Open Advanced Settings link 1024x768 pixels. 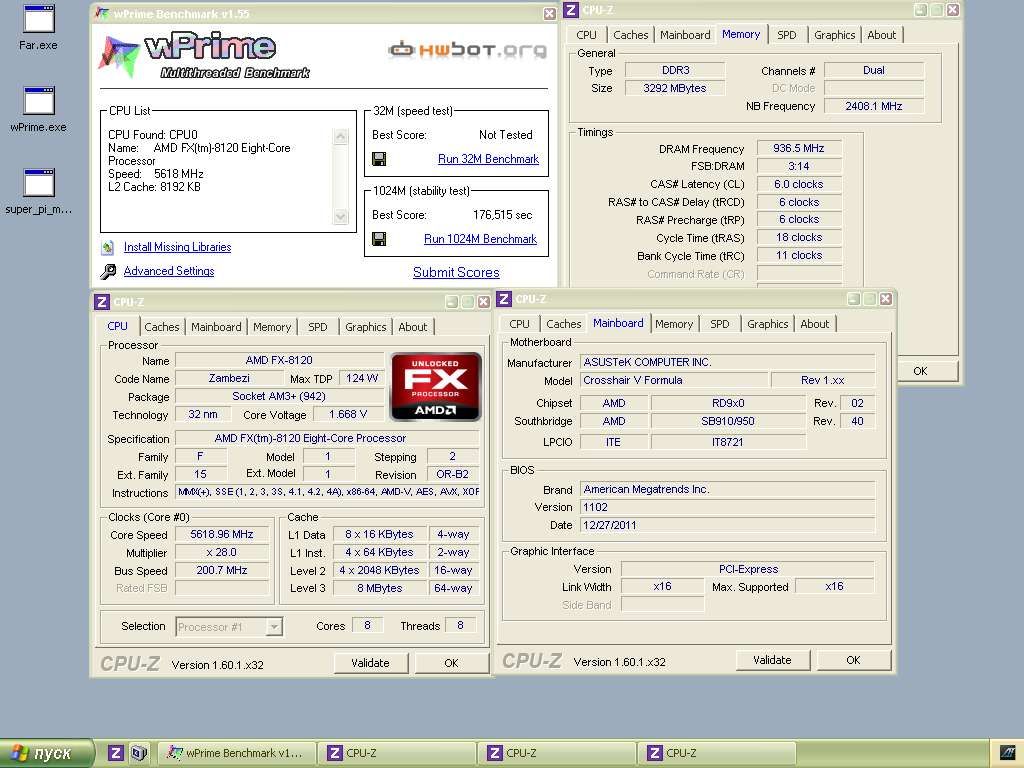(169, 271)
